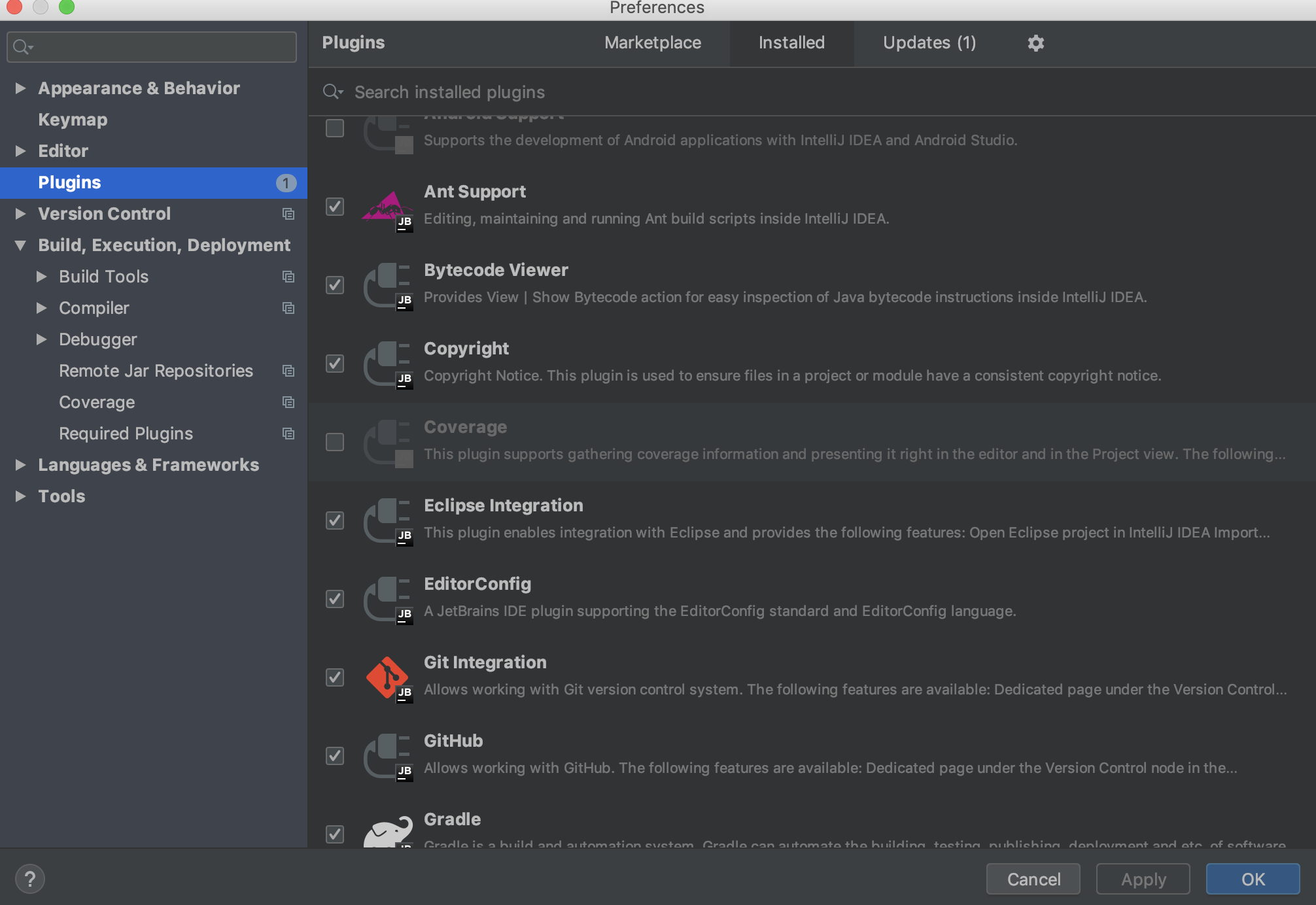Open the Updates (1) tab
The image size is (1316, 905).
[929, 43]
